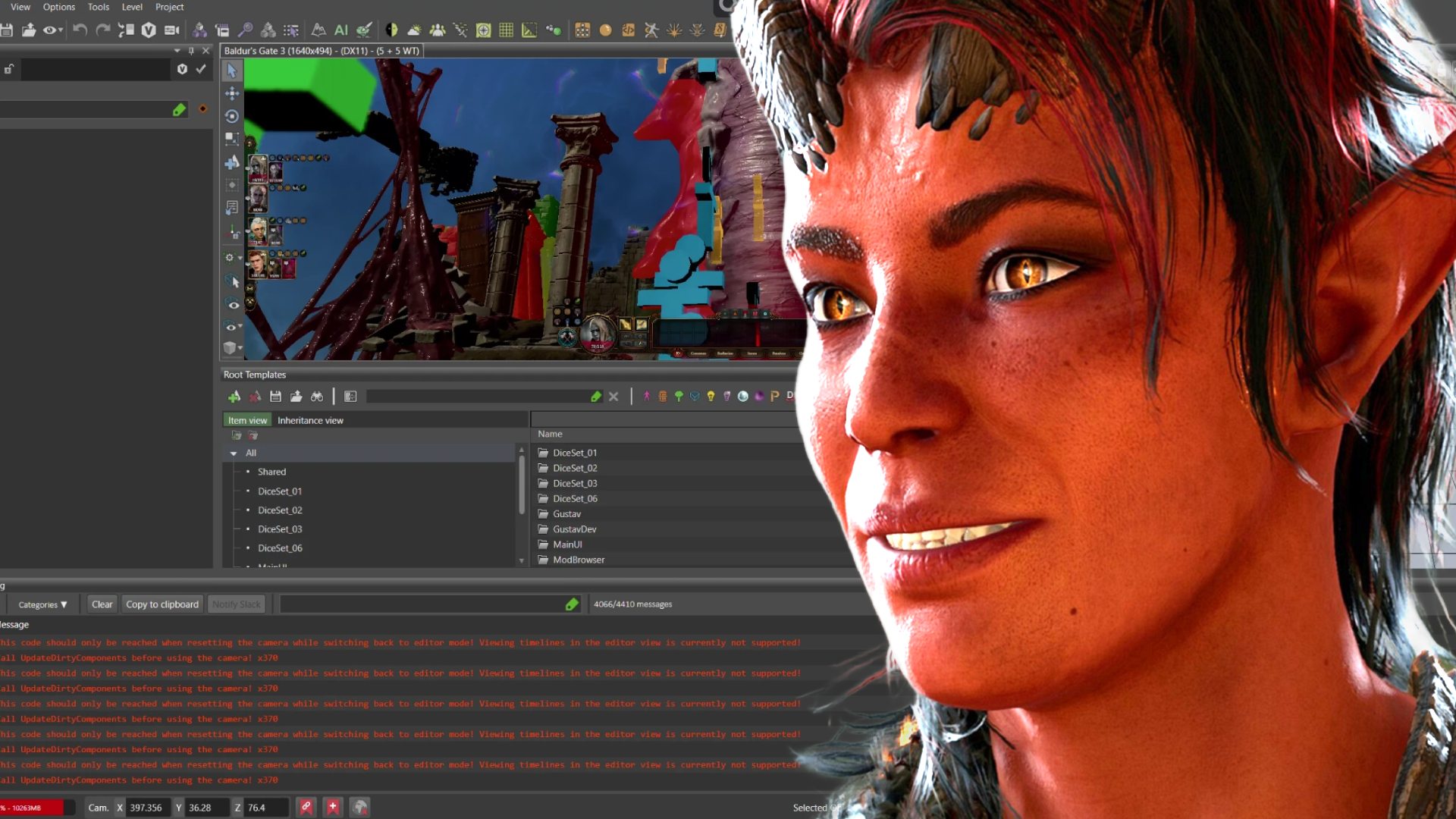Collapse the All tree node
1456x819 pixels.
click(x=234, y=453)
